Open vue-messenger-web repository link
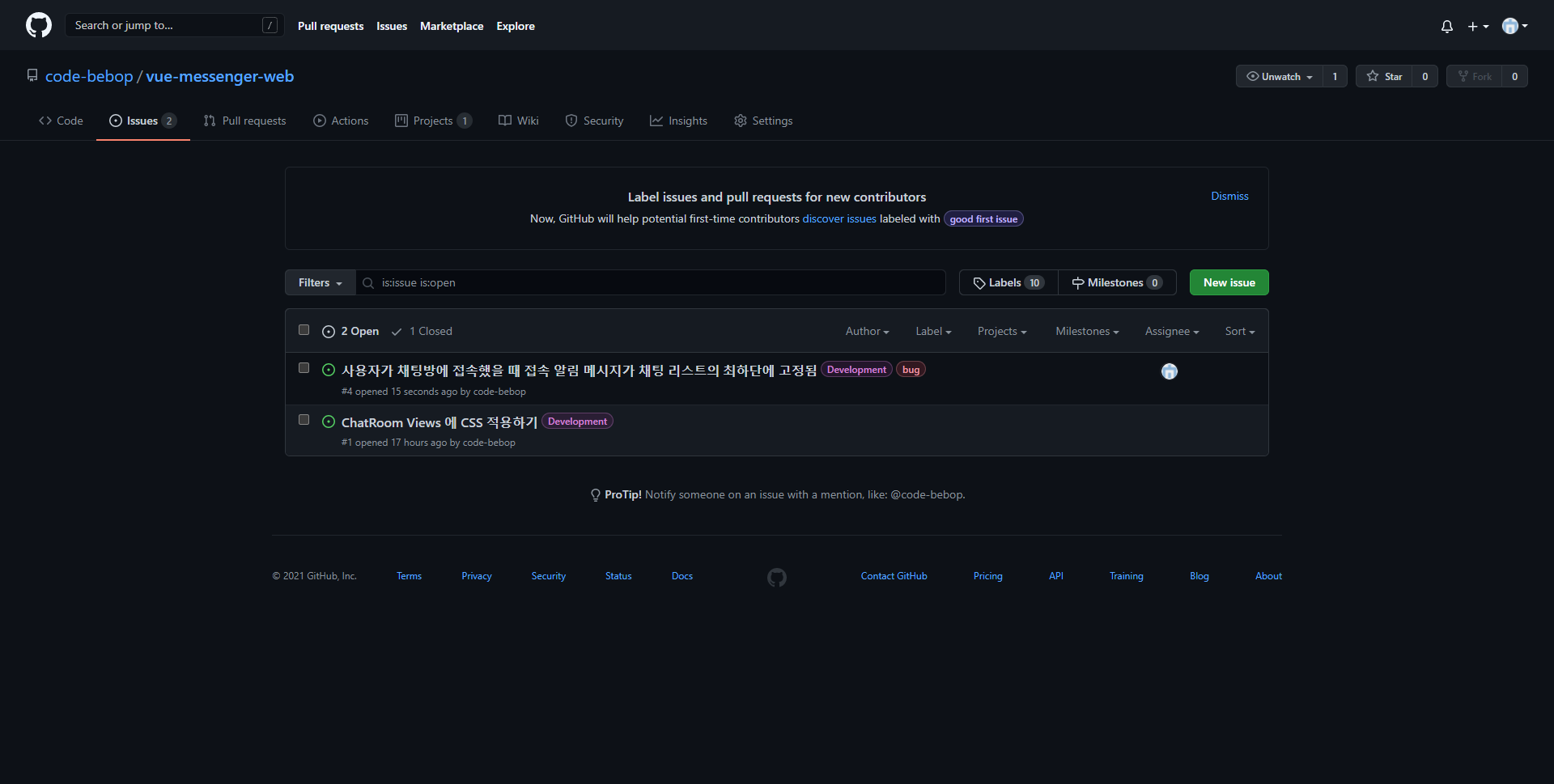The width and height of the screenshot is (1554, 784). point(220,76)
